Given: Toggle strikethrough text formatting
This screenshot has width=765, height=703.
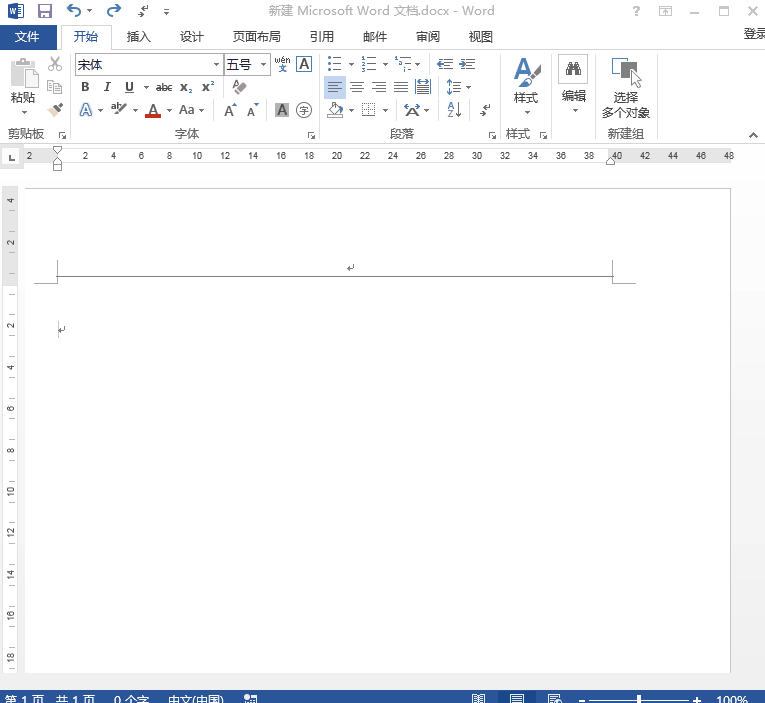Looking at the screenshot, I should pos(164,87).
